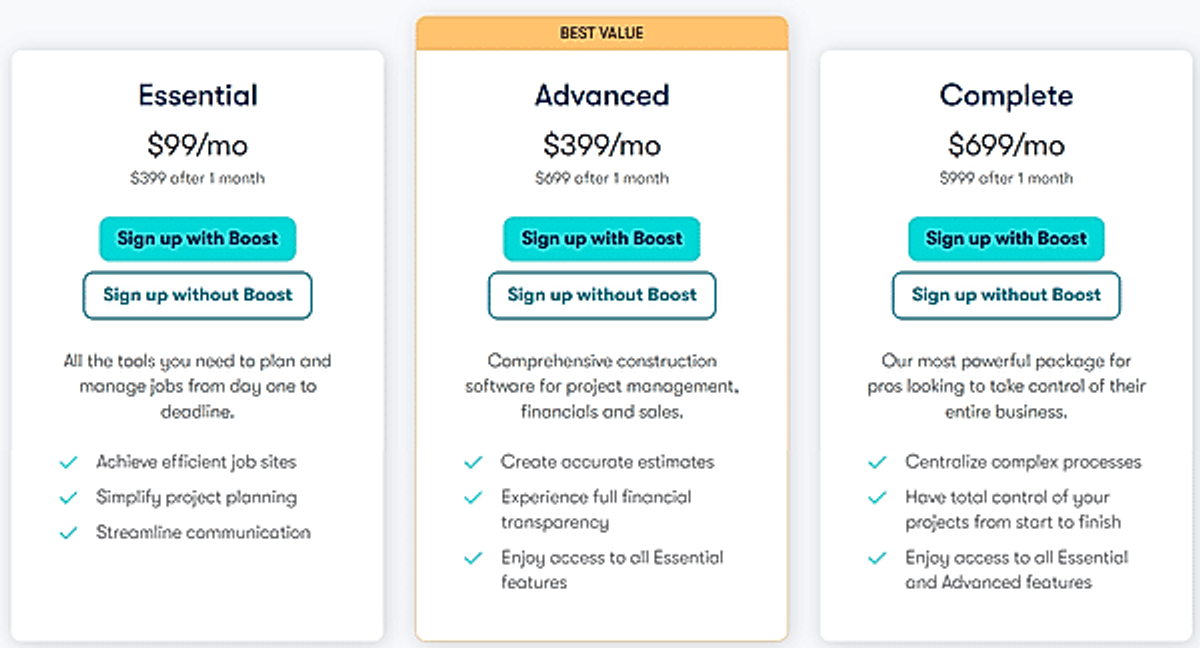Click the Best Value banner
The width and height of the screenshot is (1200, 648).
(602, 33)
